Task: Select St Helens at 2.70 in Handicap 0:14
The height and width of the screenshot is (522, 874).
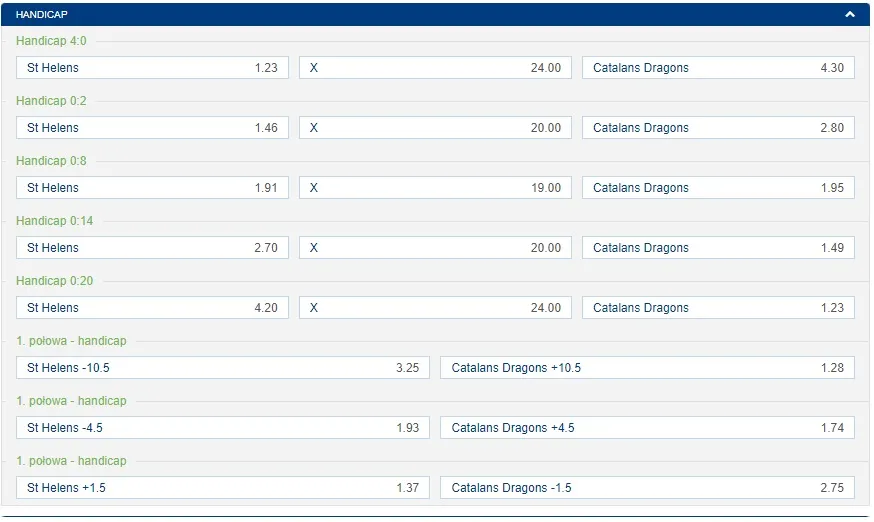Action: [x=152, y=248]
